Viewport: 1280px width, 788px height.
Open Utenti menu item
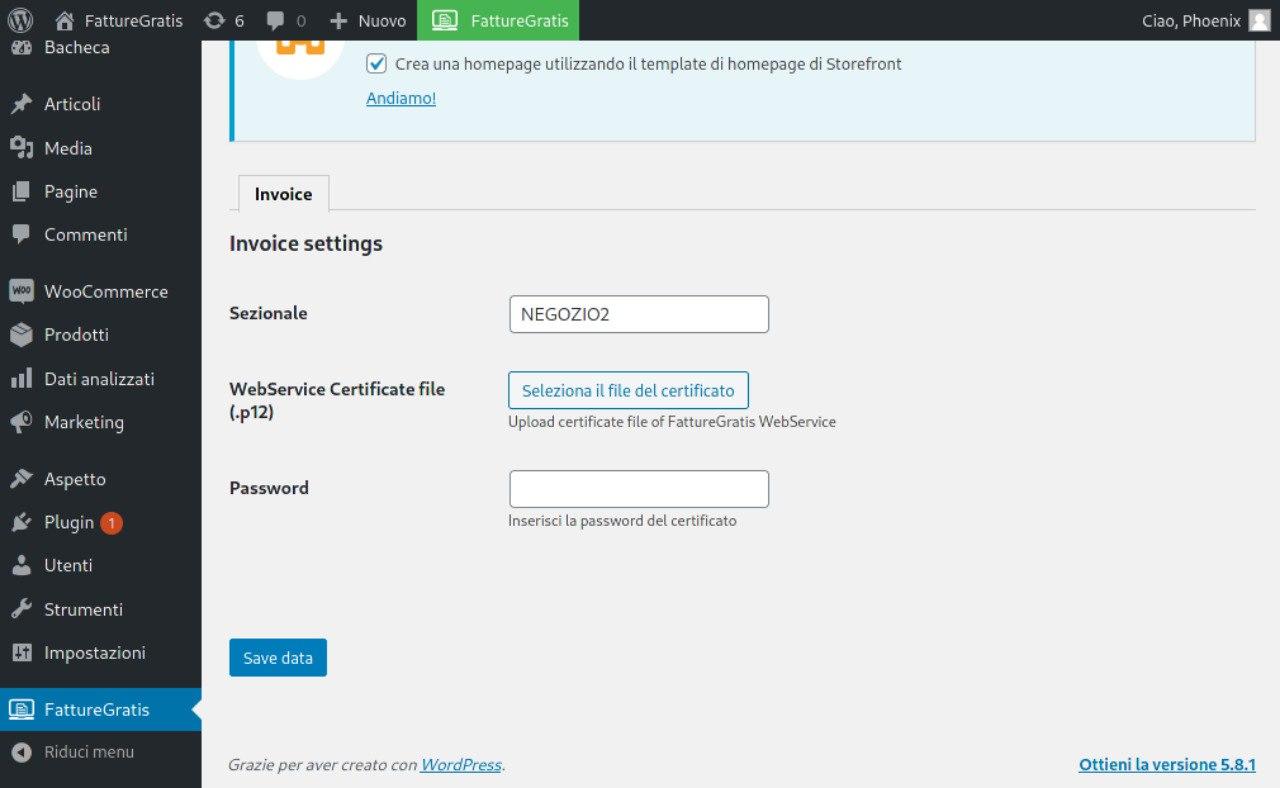coord(100,565)
